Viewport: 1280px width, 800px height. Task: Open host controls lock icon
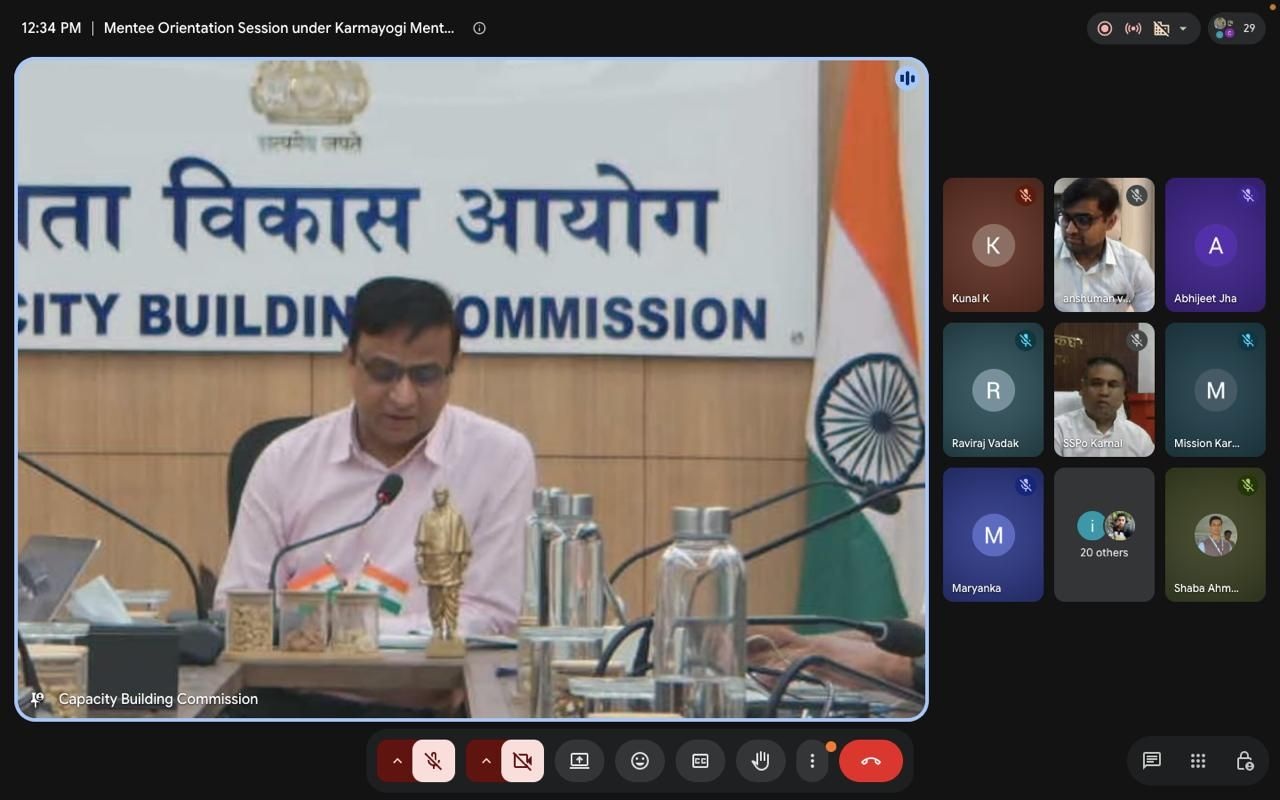coord(1244,761)
